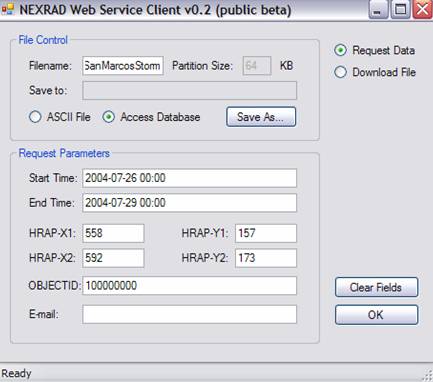
Task: Click the End Time: label
Action: 52,203
